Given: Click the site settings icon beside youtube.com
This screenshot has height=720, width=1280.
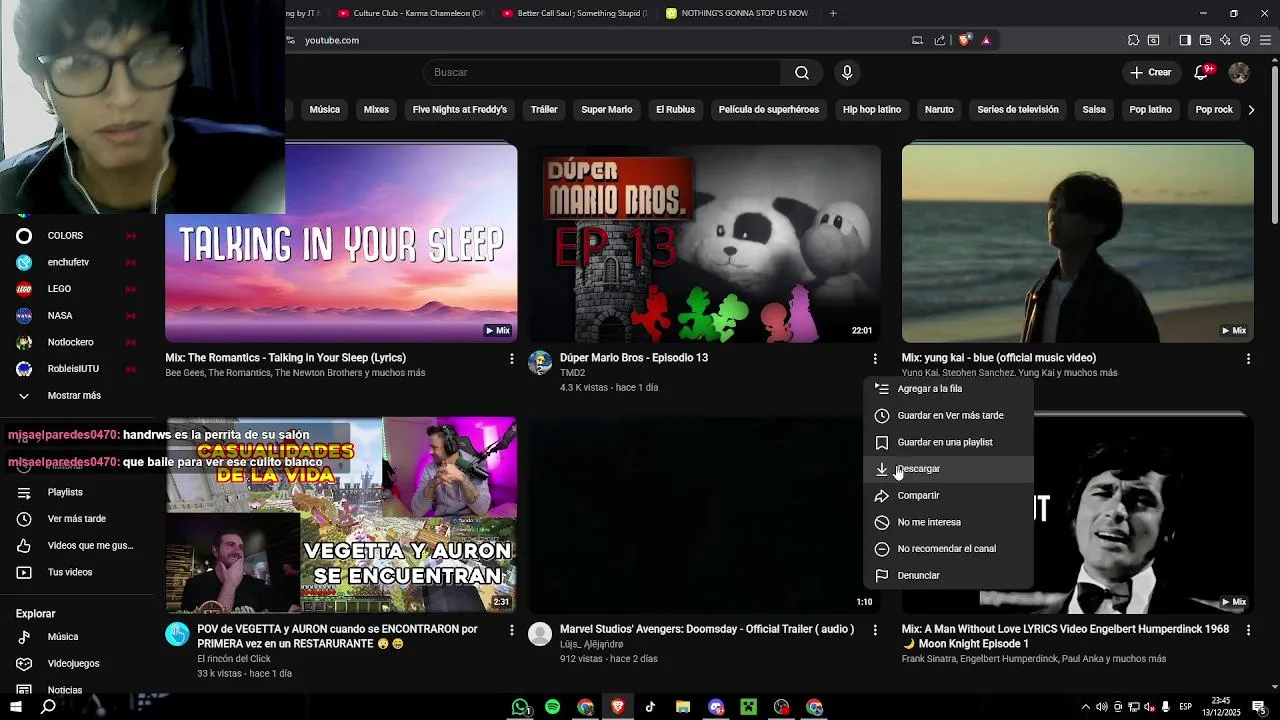Looking at the screenshot, I should pos(291,40).
